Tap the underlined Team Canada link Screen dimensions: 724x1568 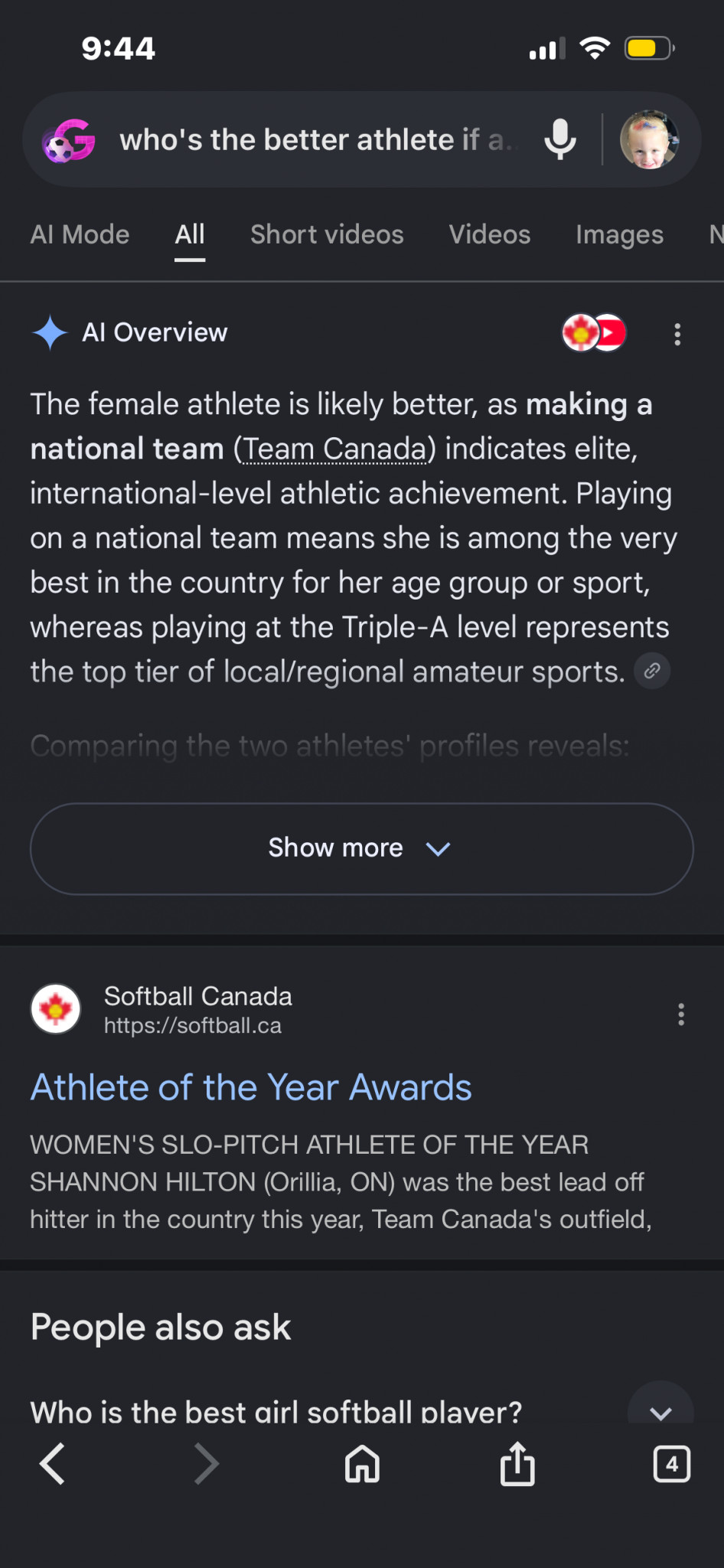click(336, 449)
